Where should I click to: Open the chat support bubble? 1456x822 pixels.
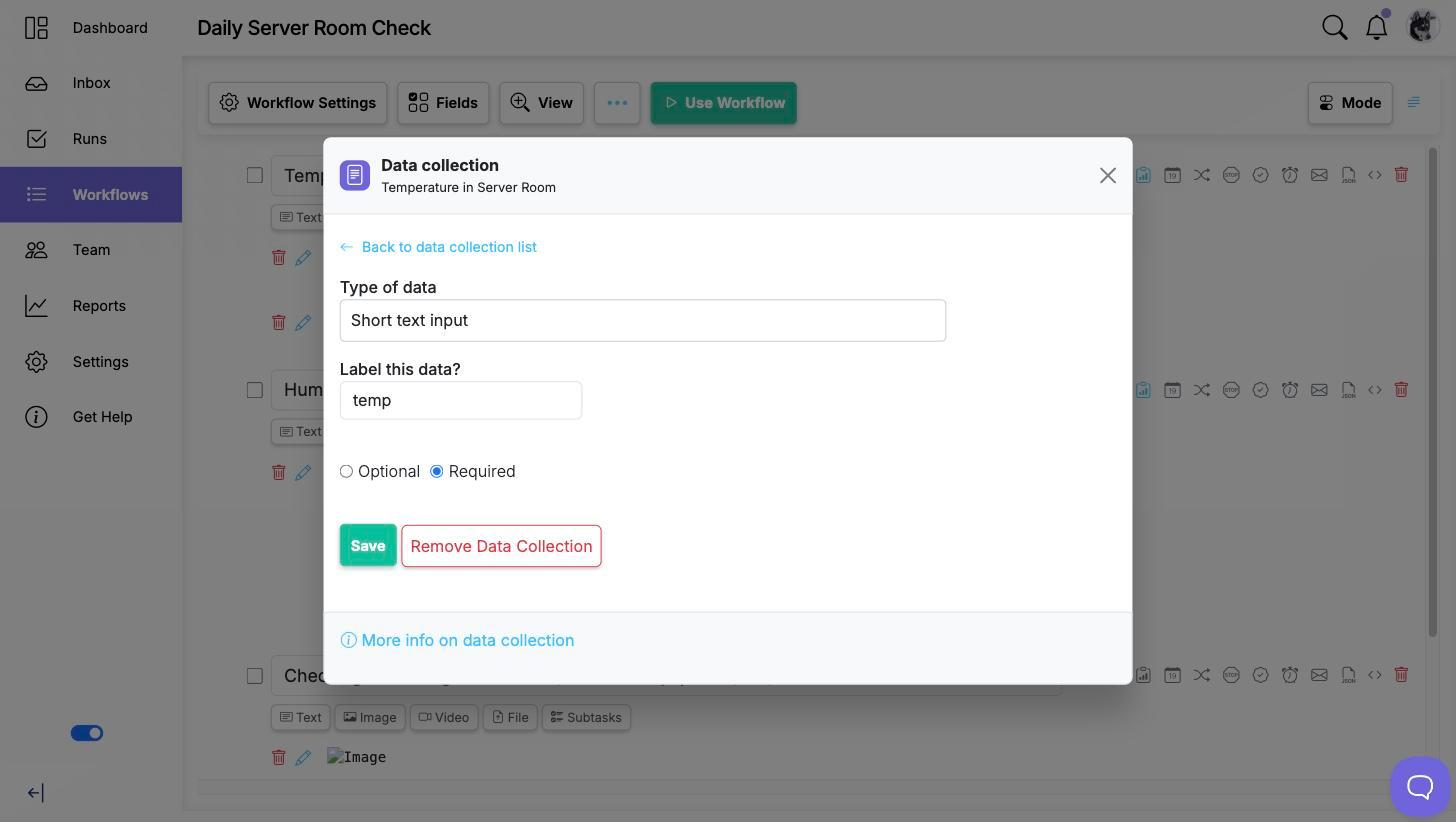pos(1420,786)
